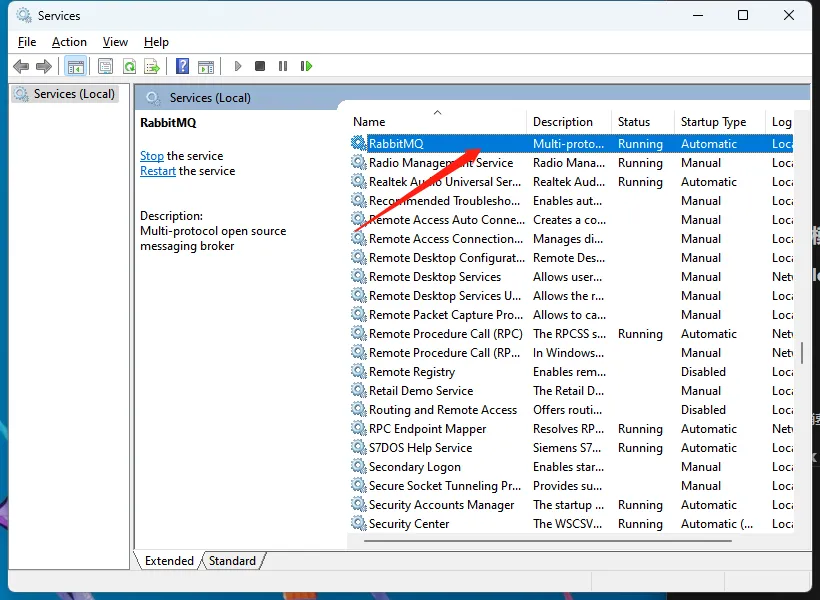
Task: Click the Restart Service green icon
Action: tap(306, 66)
